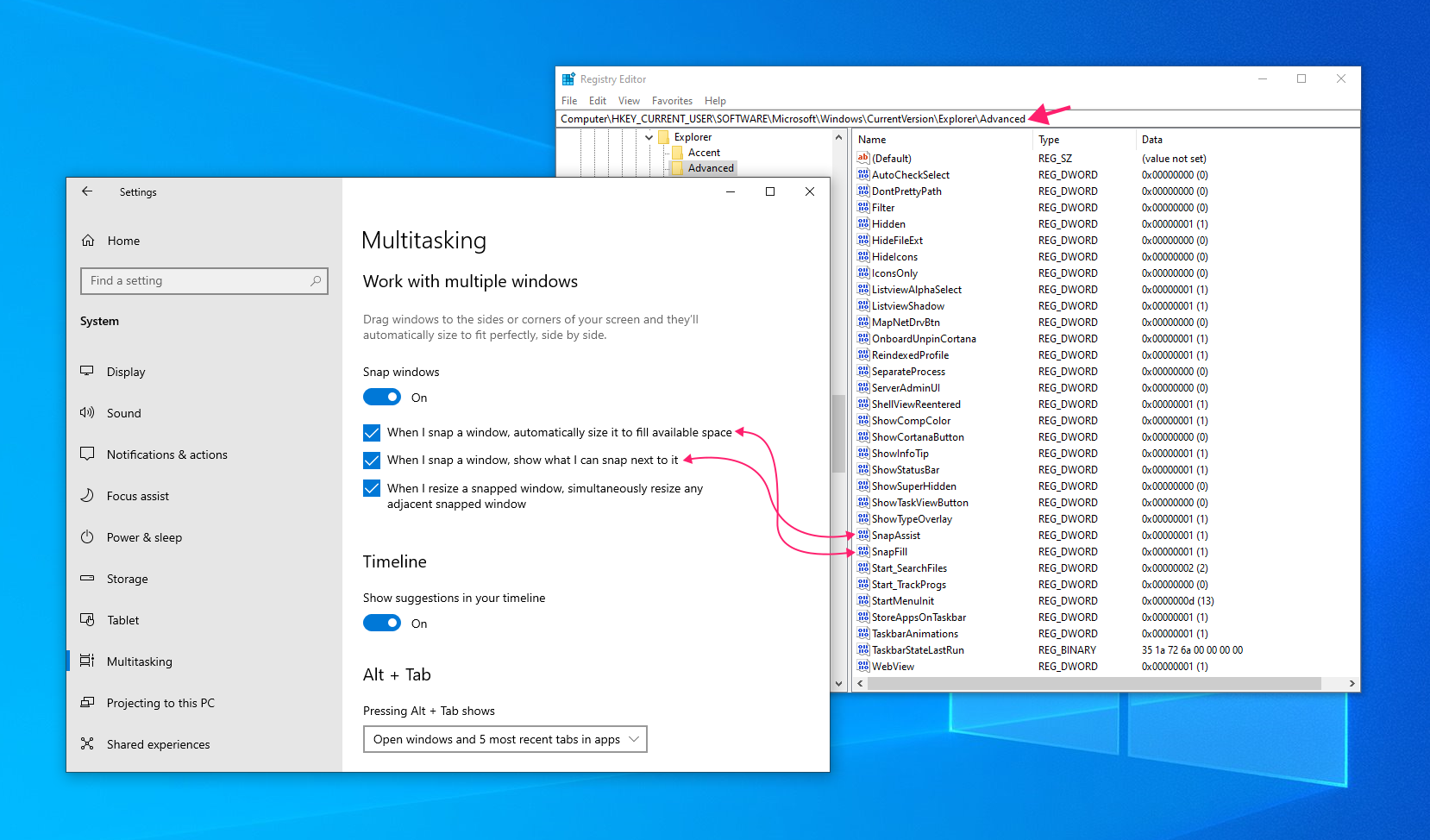Select the Start_TrackProgs value name

(909, 584)
